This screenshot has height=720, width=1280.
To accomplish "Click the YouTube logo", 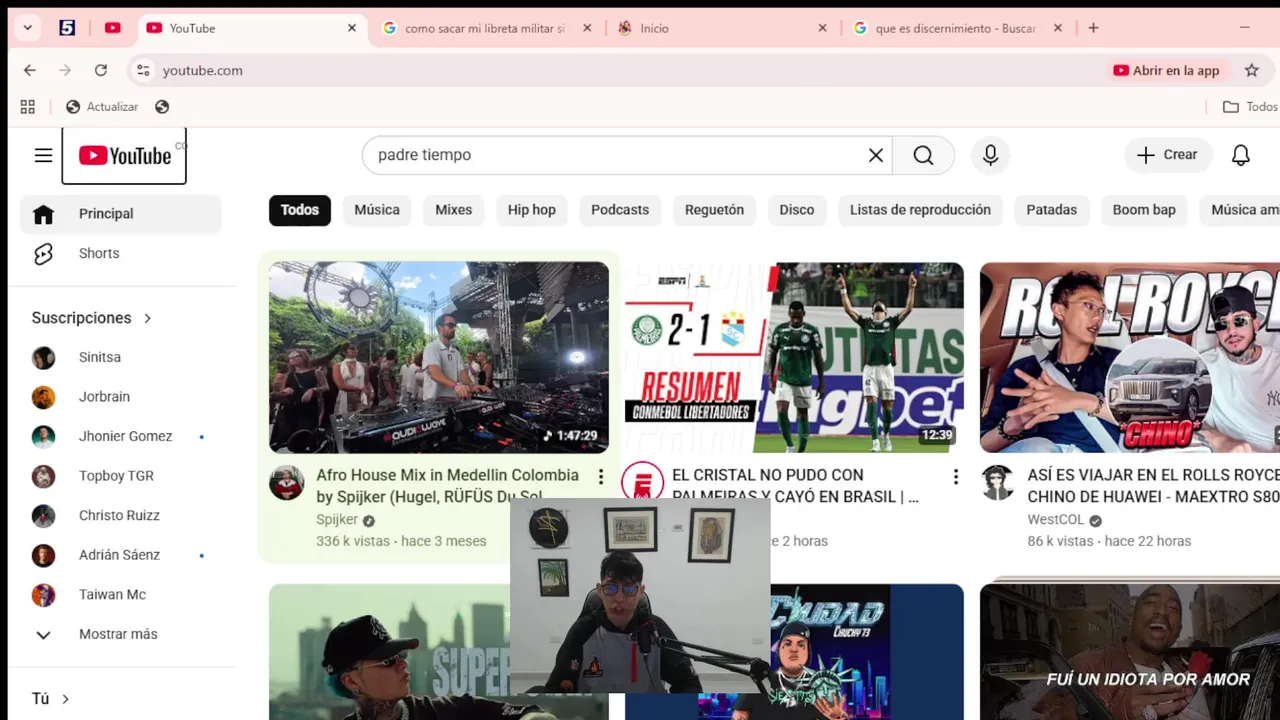I will (125, 156).
